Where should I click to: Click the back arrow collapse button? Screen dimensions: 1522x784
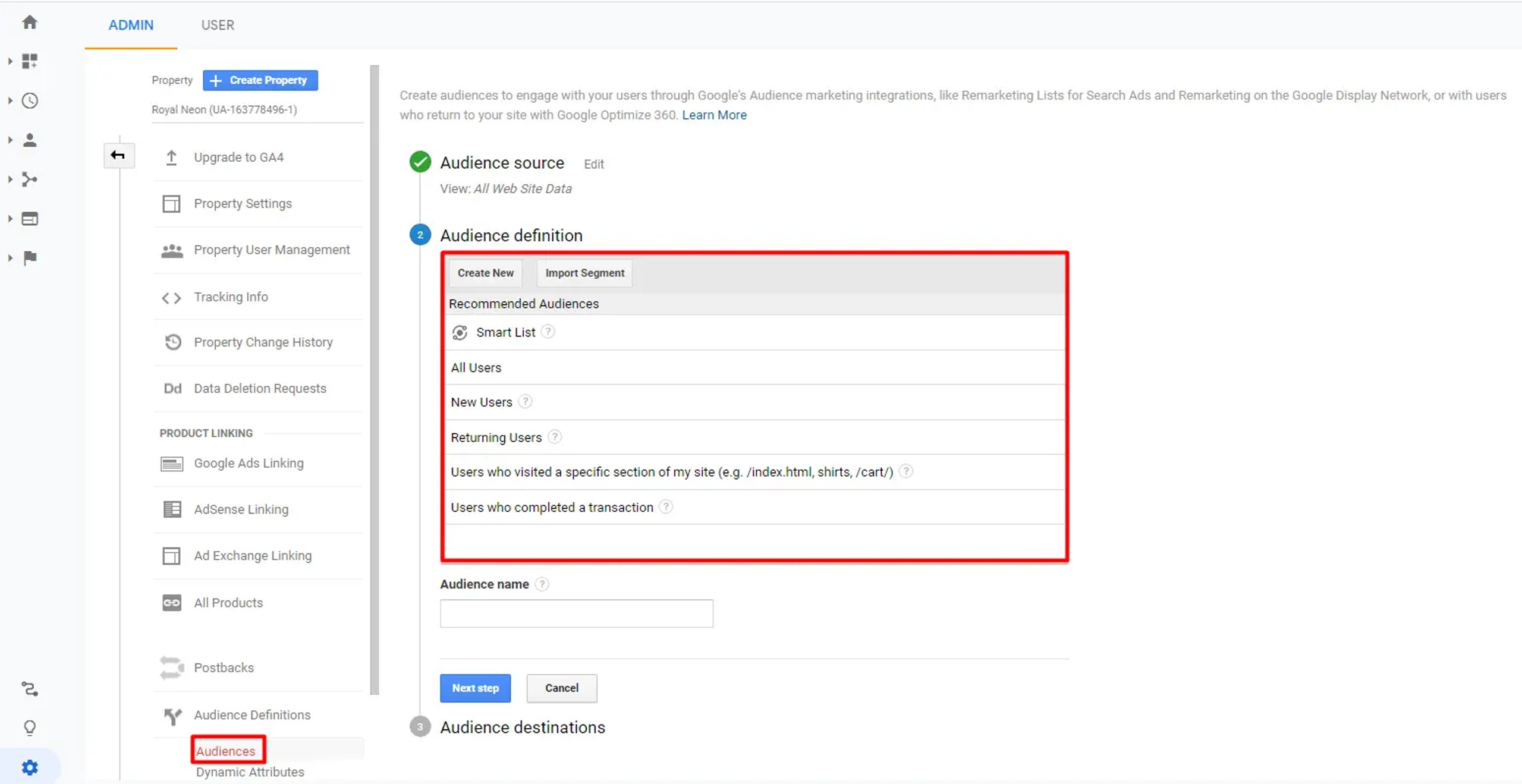(118, 156)
